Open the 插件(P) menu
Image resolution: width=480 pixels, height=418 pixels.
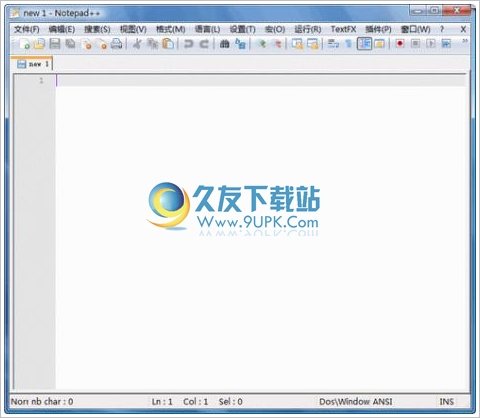click(x=378, y=29)
